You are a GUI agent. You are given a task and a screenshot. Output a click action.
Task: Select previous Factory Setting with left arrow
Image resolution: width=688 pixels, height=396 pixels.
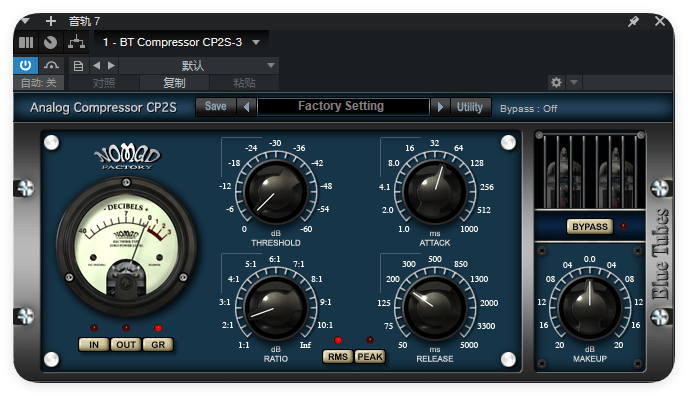247,107
